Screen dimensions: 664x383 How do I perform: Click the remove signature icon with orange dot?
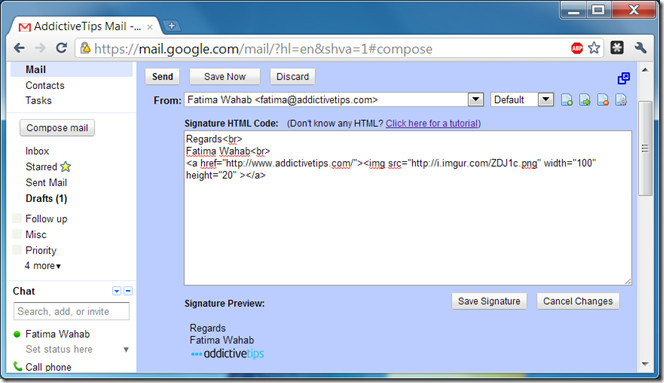click(603, 100)
